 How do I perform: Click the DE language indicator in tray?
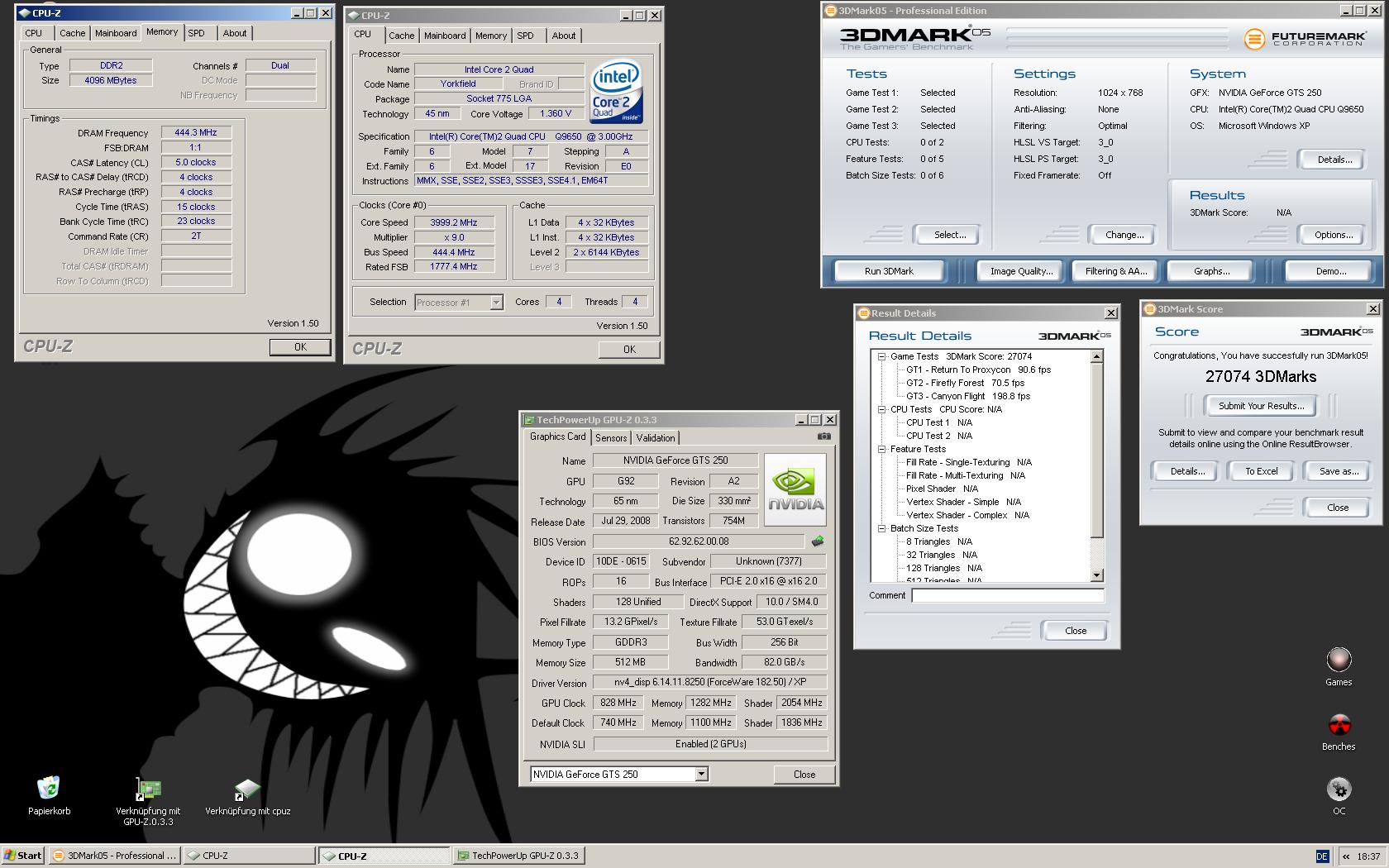coord(1322,856)
